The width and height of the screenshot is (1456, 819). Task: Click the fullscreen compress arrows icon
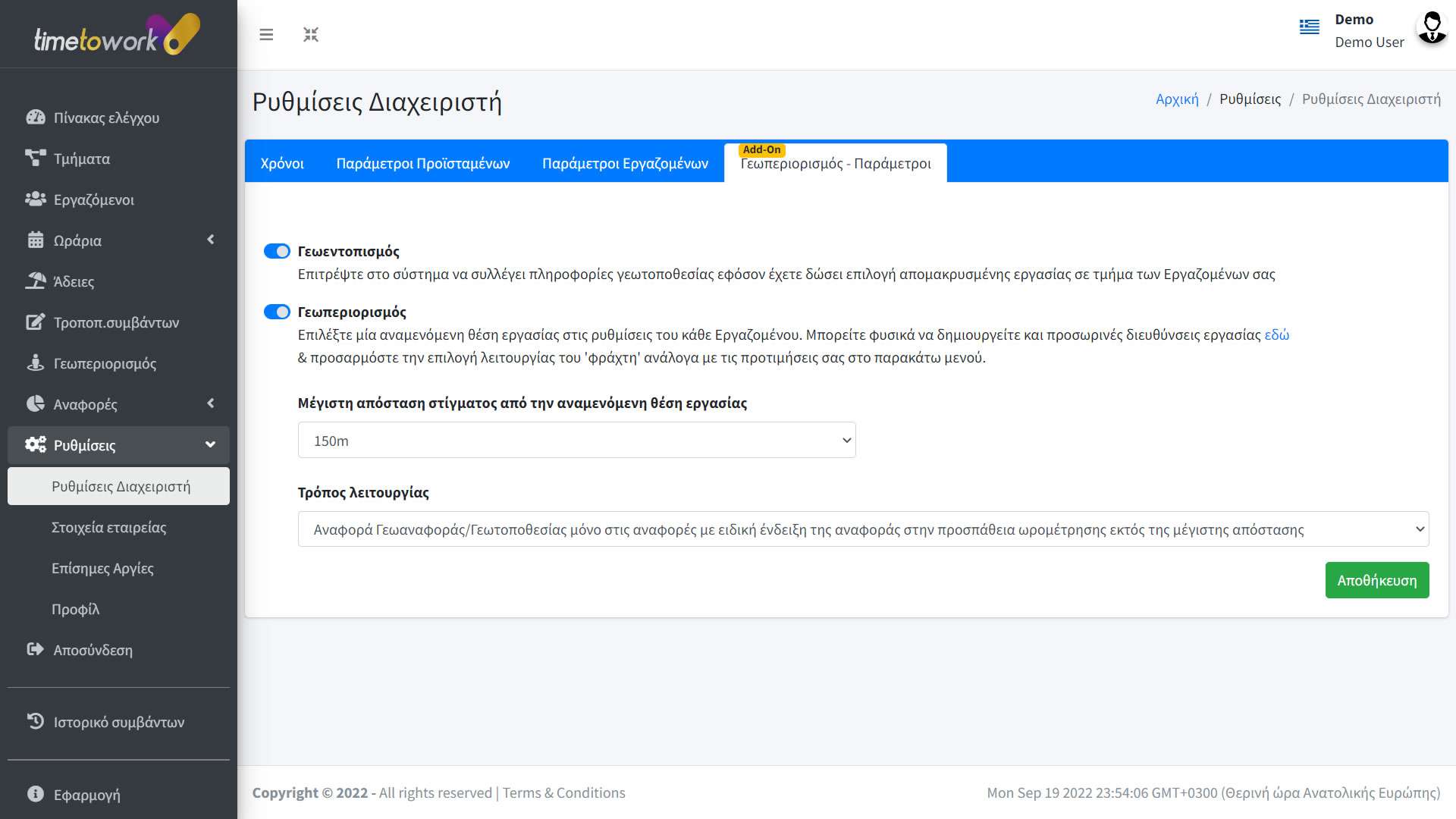[x=311, y=35]
